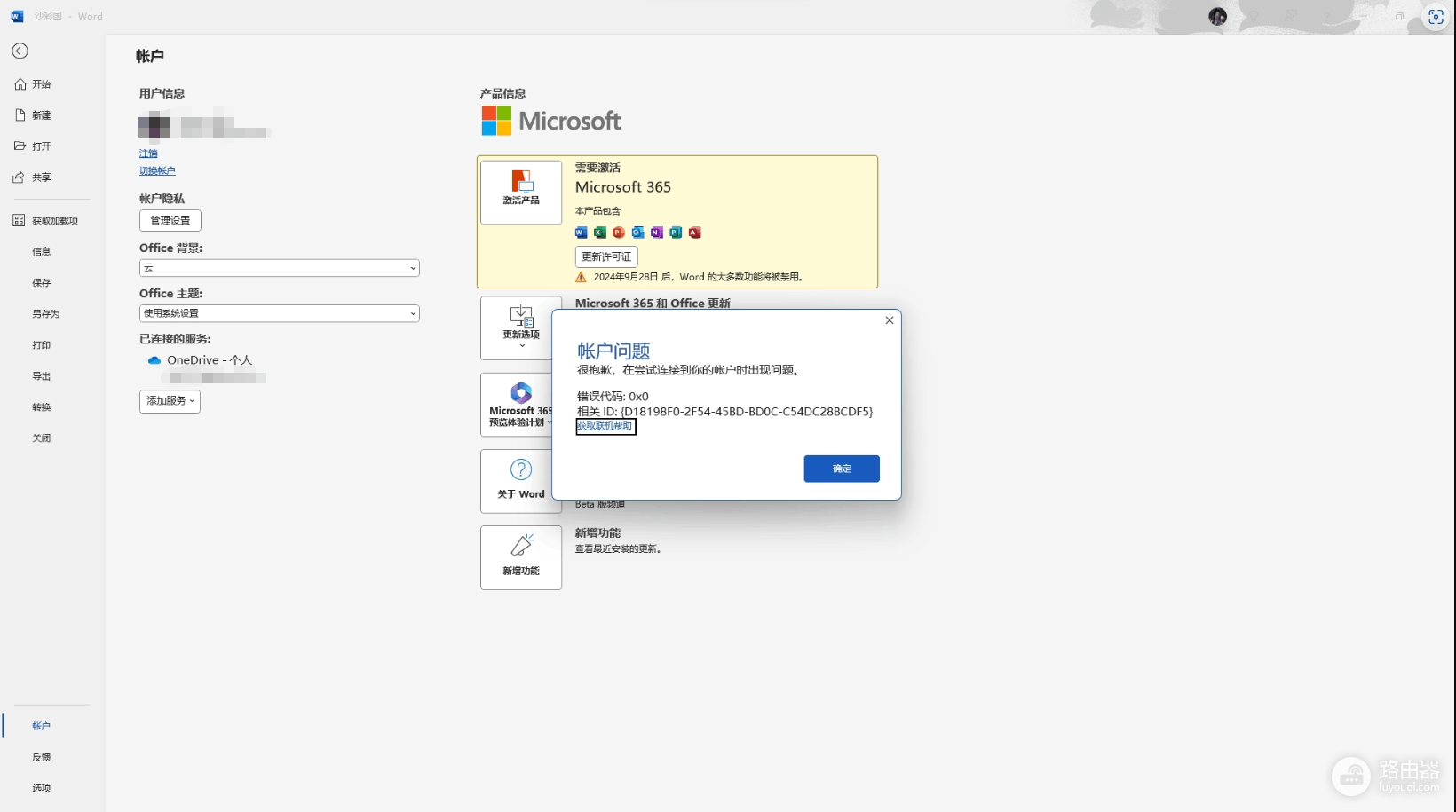Select 信息 in the sidebar
Image resolution: width=1456 pixels, height=812 pixels.
tap(42, 252)
